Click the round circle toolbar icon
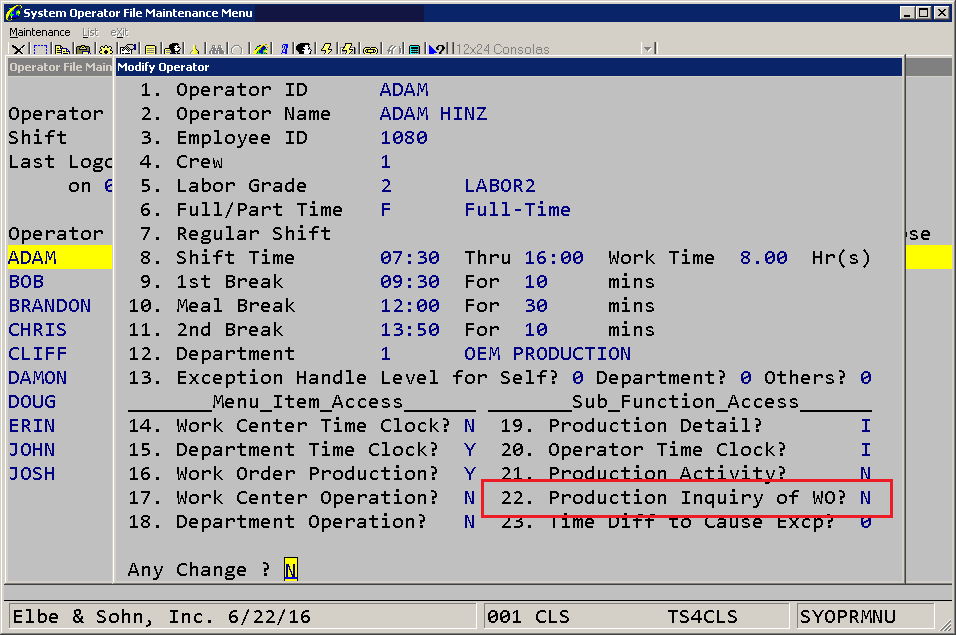 [x=237, y=49]
